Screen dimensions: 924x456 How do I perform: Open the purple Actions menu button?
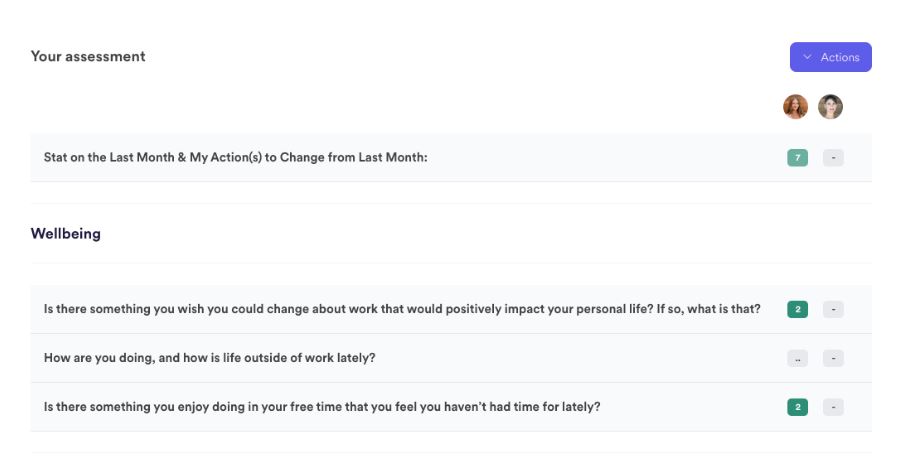tap(831, 57)
